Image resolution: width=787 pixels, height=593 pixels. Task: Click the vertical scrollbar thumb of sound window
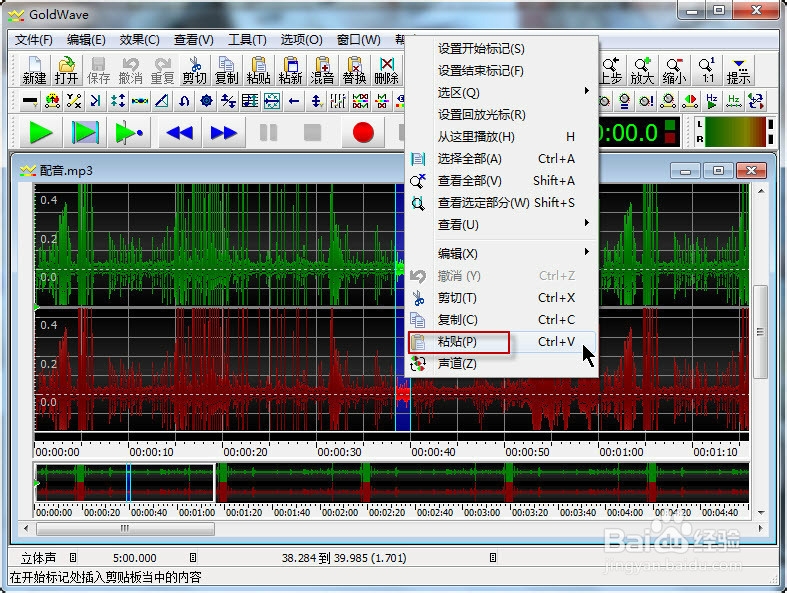761,331
